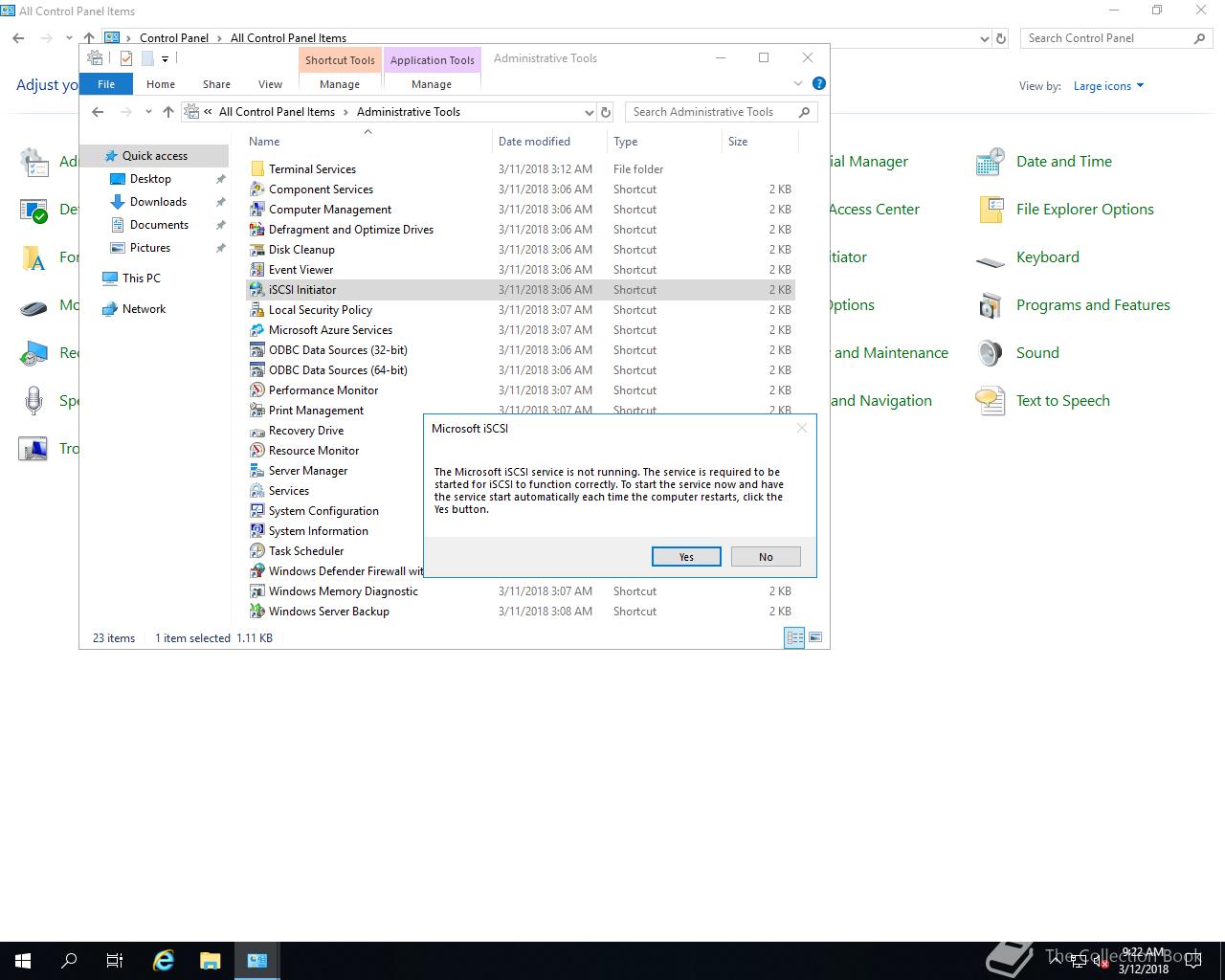Select the Terminal Services folder icon
The height and width of the screenshot is (980, 1225).
pyautogui.click(x=256, y=169)
